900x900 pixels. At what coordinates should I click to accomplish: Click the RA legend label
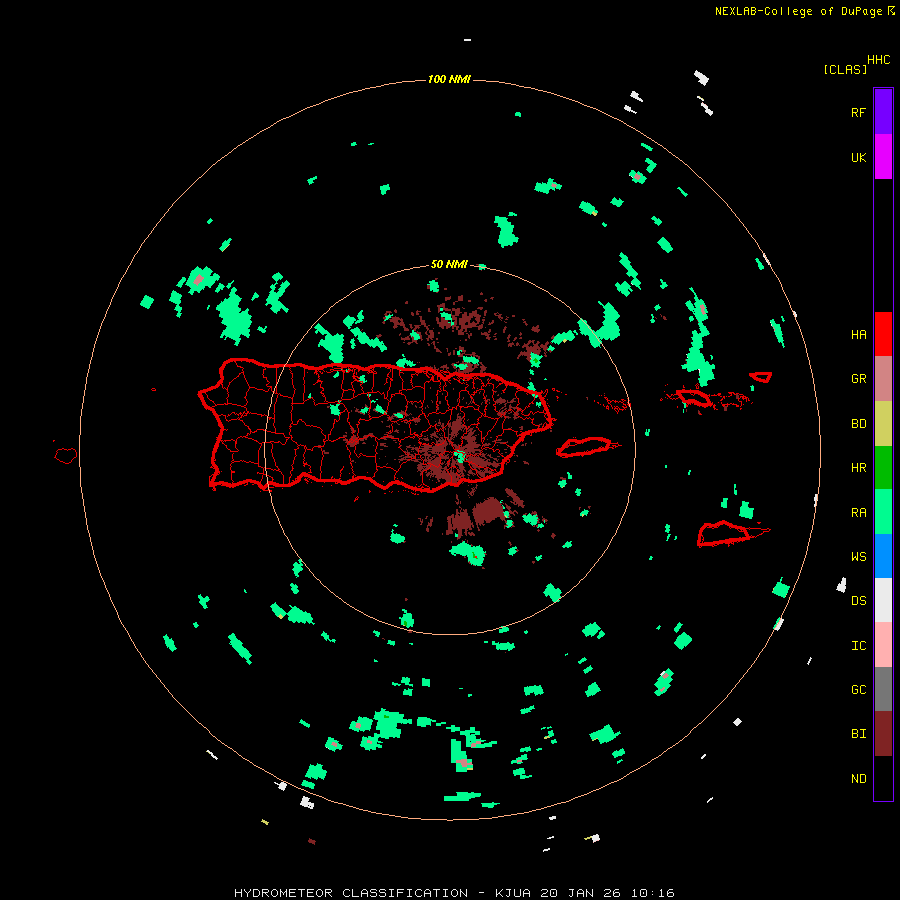tap(858, 513)
